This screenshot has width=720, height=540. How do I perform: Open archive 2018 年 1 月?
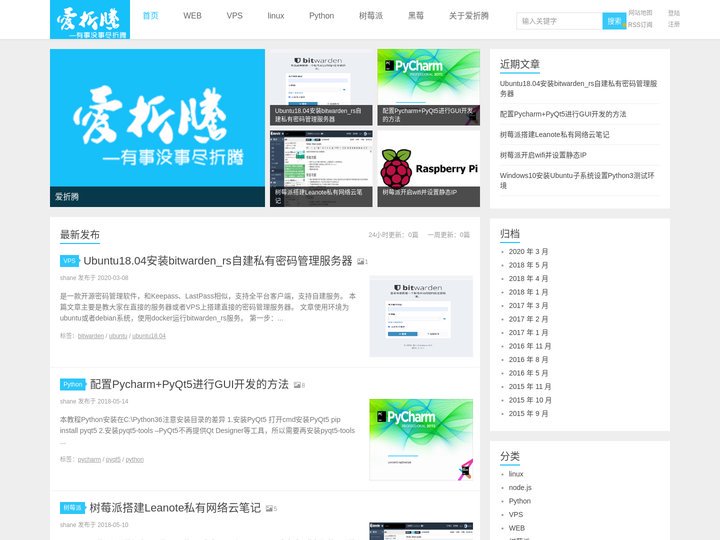528,292
